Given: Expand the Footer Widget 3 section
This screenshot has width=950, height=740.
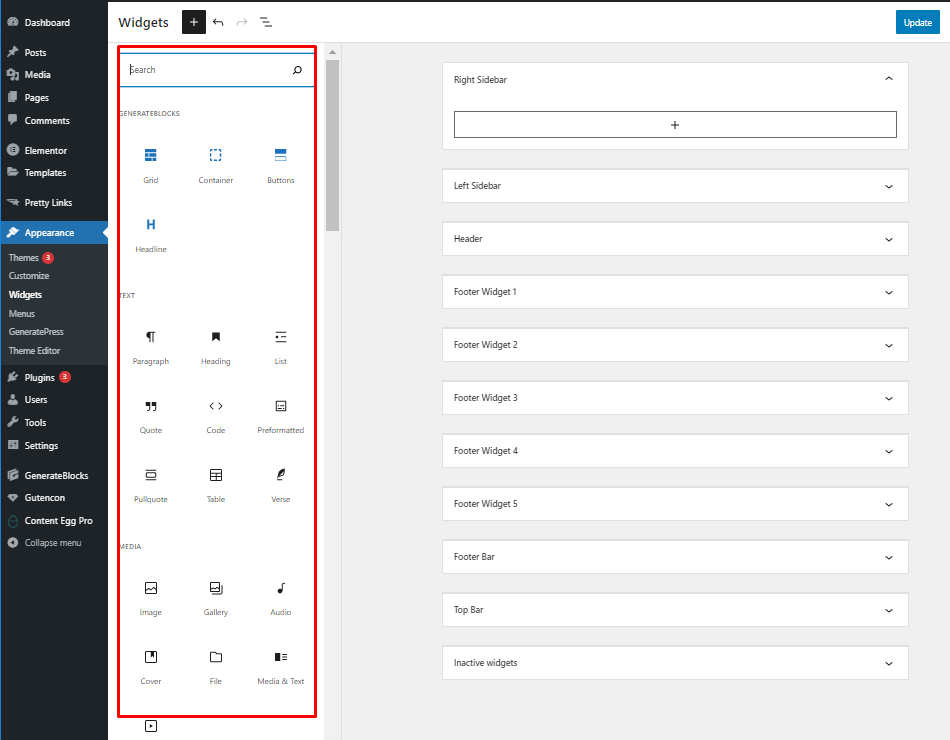Looking at the screenshot, I should pyautogui.click(x=888, y=397).
